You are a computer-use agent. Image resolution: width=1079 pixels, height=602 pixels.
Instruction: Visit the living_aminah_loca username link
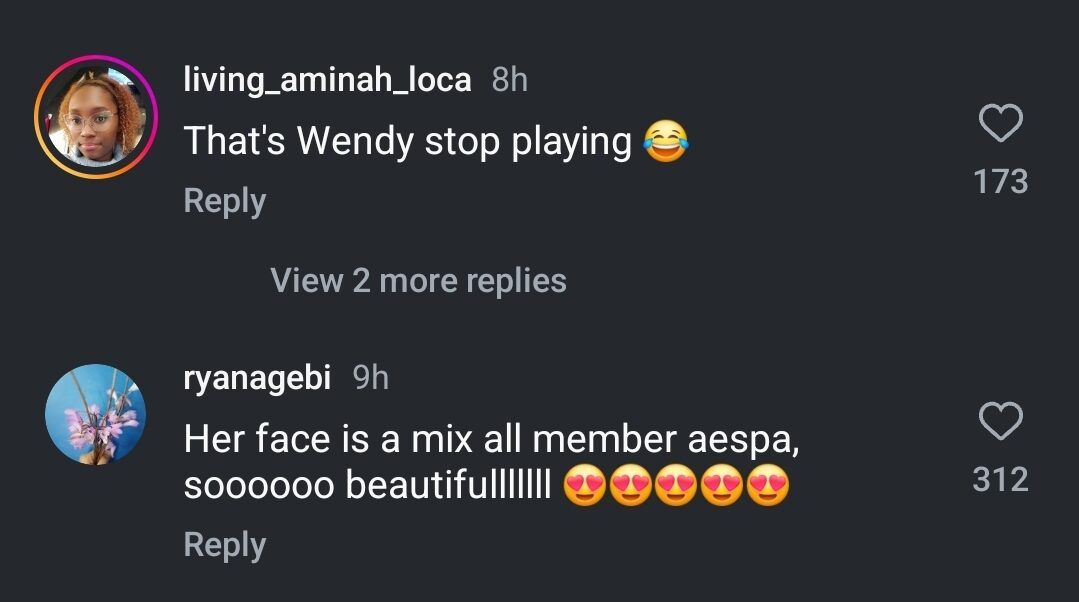point(327,80)
